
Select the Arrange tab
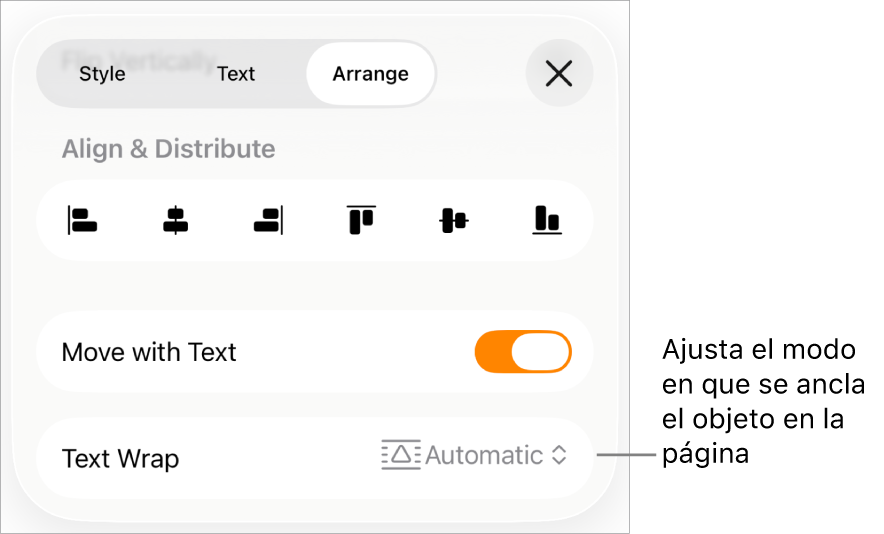(x=370, y=74)
